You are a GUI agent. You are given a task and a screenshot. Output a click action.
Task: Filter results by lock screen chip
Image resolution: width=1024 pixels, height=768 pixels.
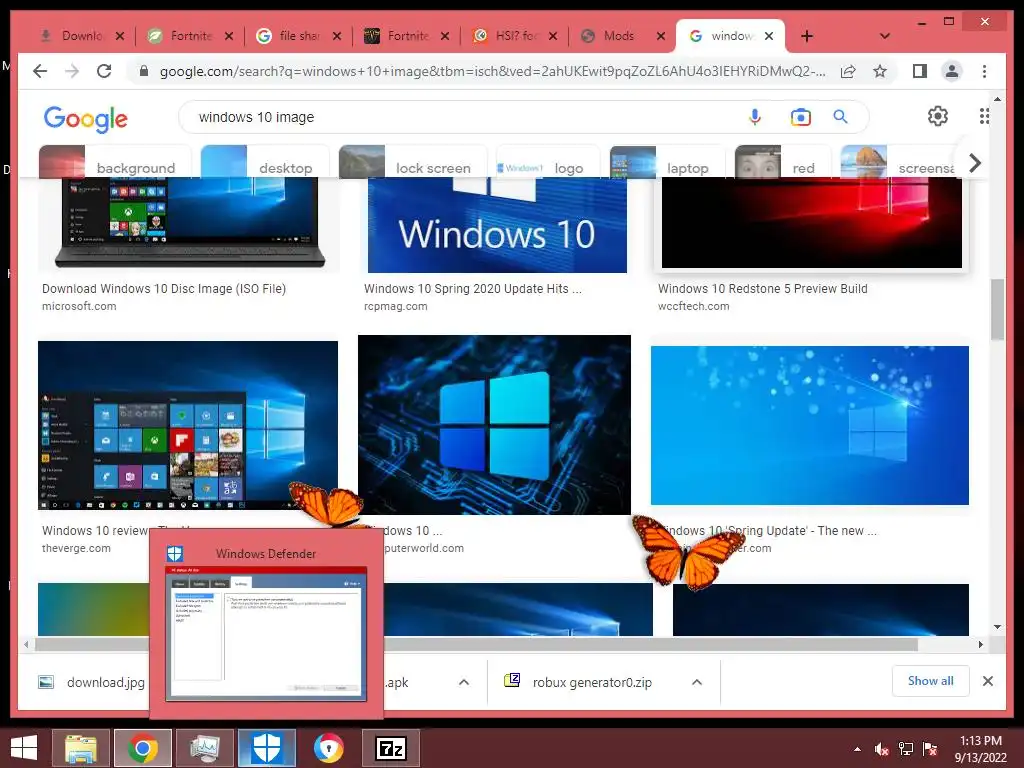point(413,162)
